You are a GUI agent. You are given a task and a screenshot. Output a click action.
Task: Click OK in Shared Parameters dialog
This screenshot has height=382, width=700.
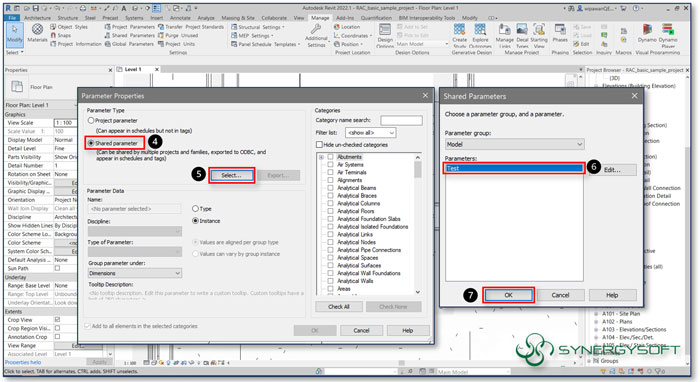[x=508, y=295]
